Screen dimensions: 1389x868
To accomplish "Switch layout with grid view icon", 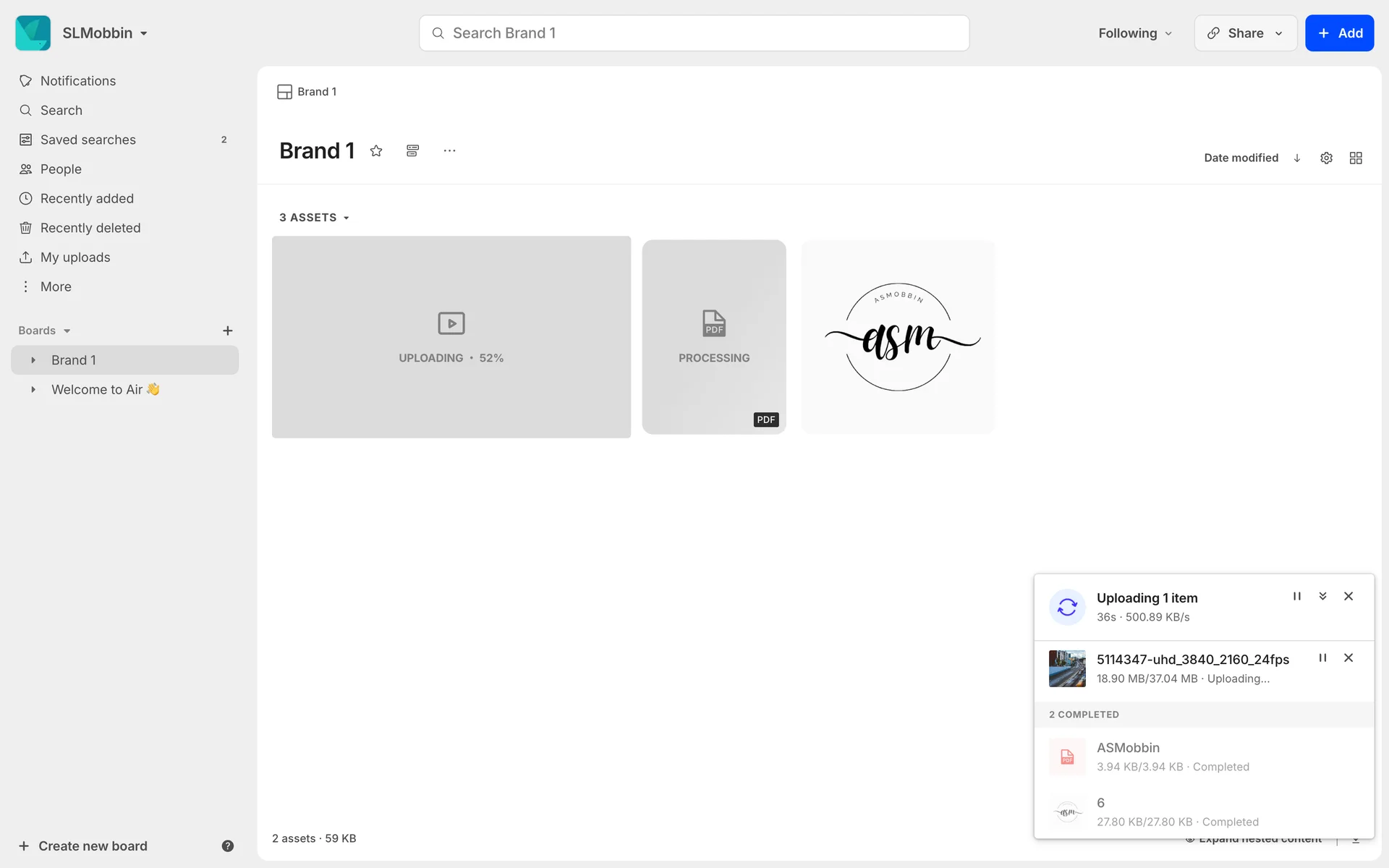I will coord(1356,158).
